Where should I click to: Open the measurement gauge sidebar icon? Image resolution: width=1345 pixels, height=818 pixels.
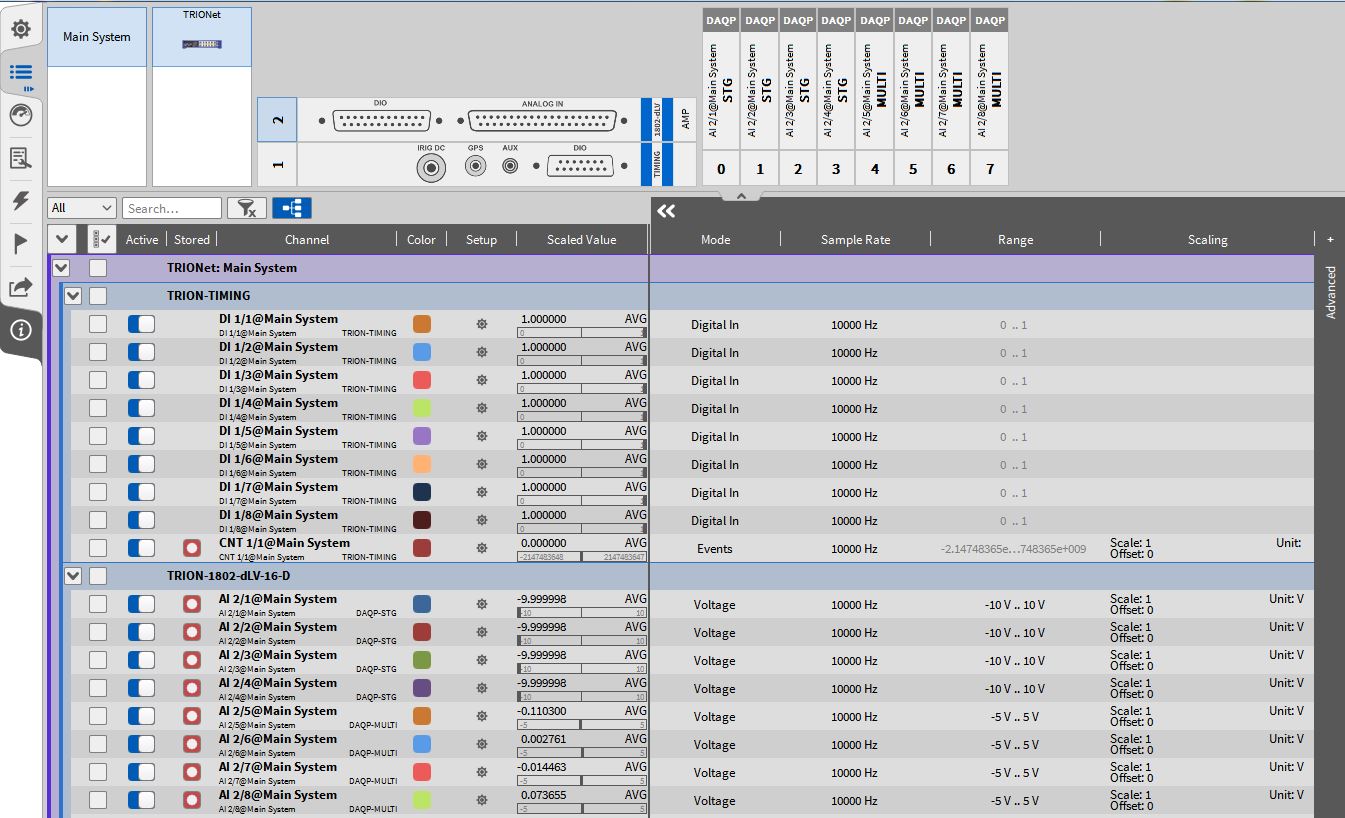(x=21, y=115)
